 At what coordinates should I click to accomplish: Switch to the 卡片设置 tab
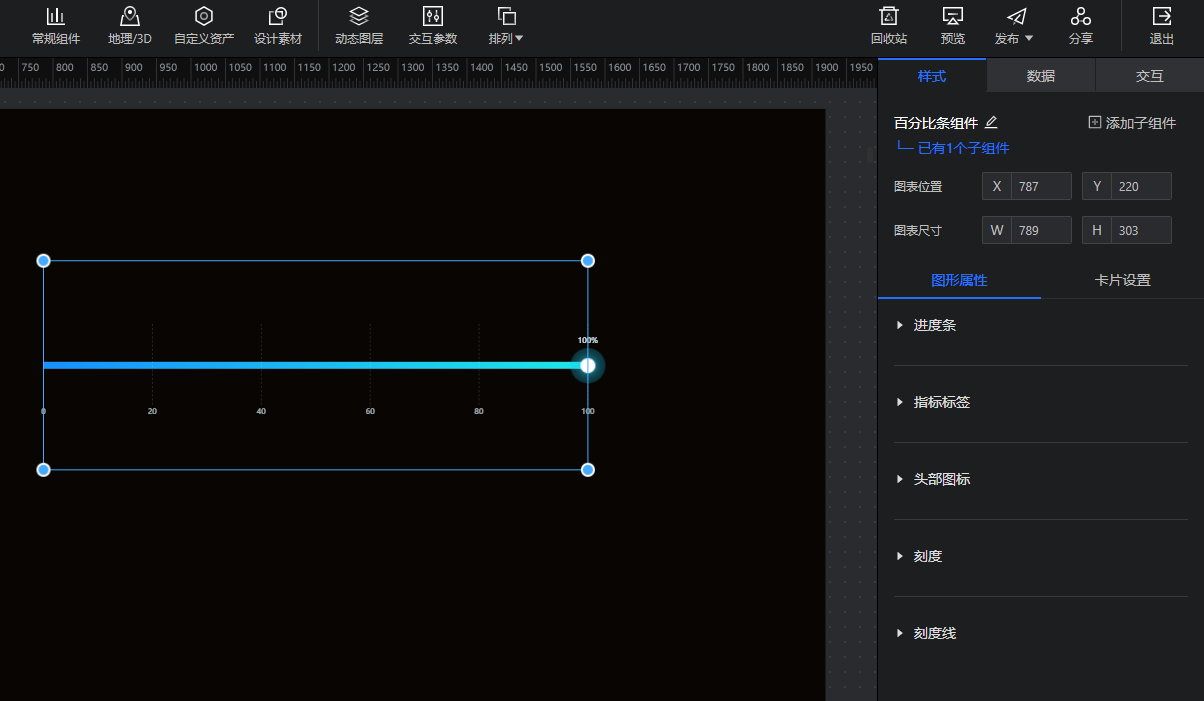(1122, 280)
